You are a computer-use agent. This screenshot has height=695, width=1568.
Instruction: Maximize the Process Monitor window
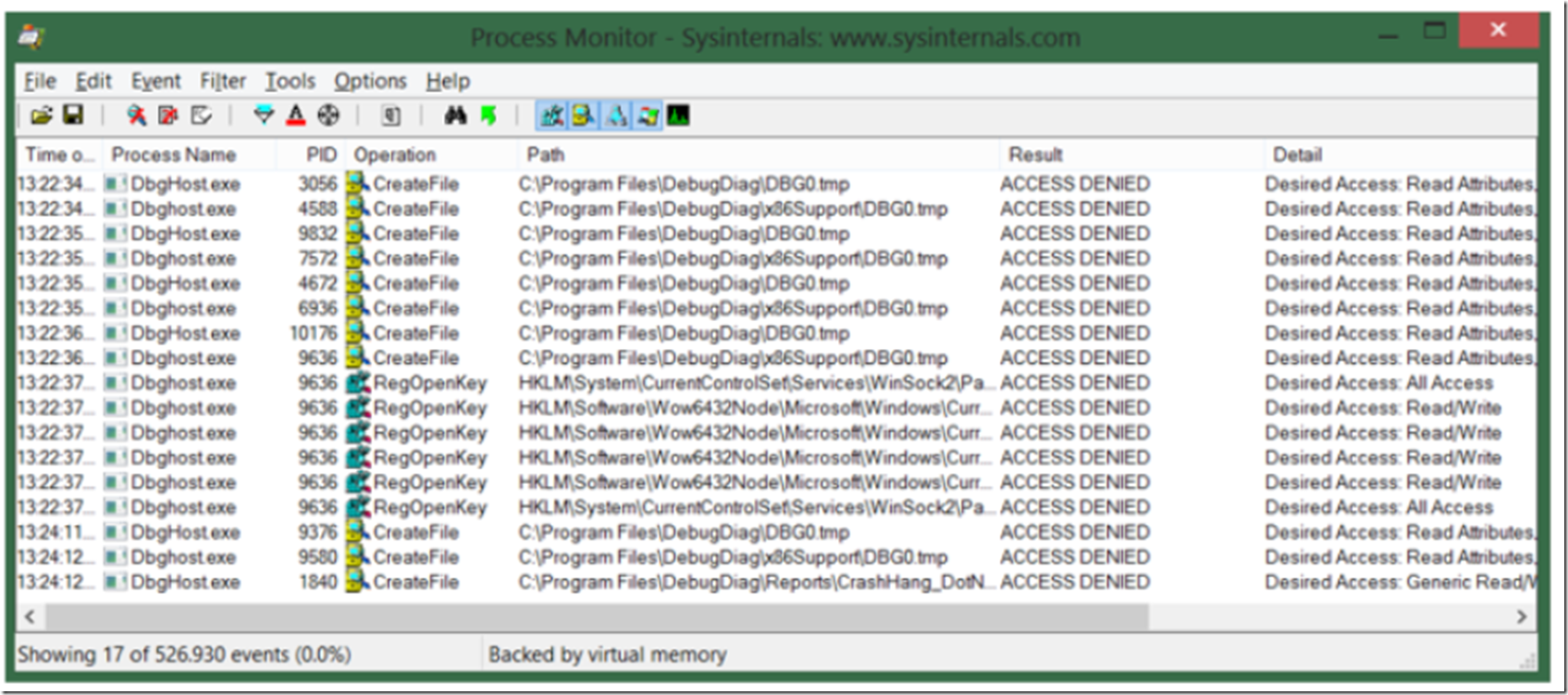(x=1435, y=31)
